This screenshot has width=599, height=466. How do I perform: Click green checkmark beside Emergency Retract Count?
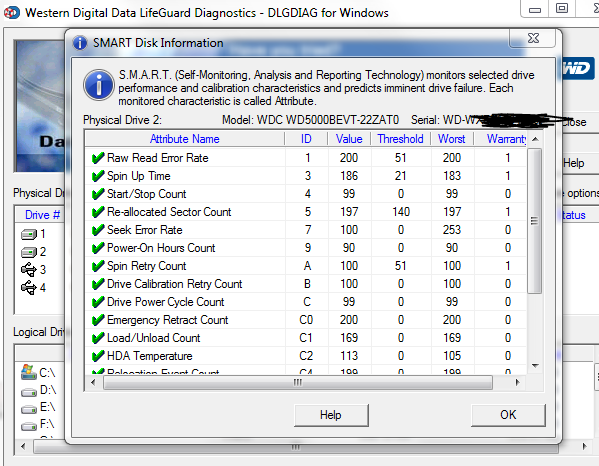[98, 320]
